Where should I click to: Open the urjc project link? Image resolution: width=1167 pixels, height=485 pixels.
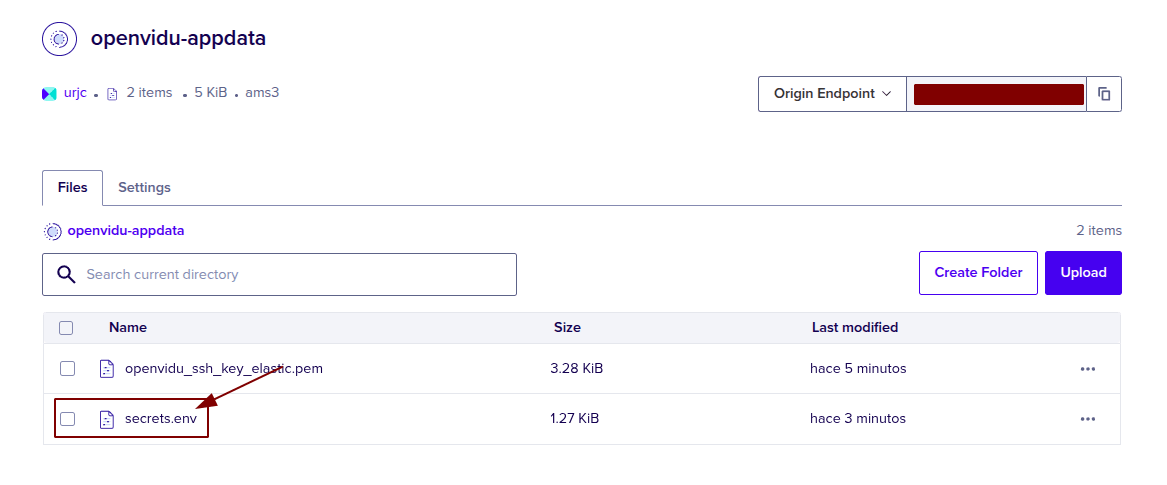(76, 93)
